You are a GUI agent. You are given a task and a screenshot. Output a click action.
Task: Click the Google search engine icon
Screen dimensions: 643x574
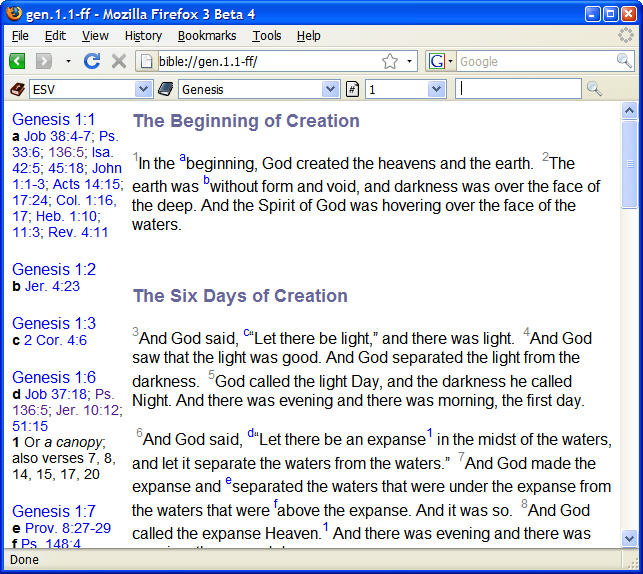click(x=436, y=62)
